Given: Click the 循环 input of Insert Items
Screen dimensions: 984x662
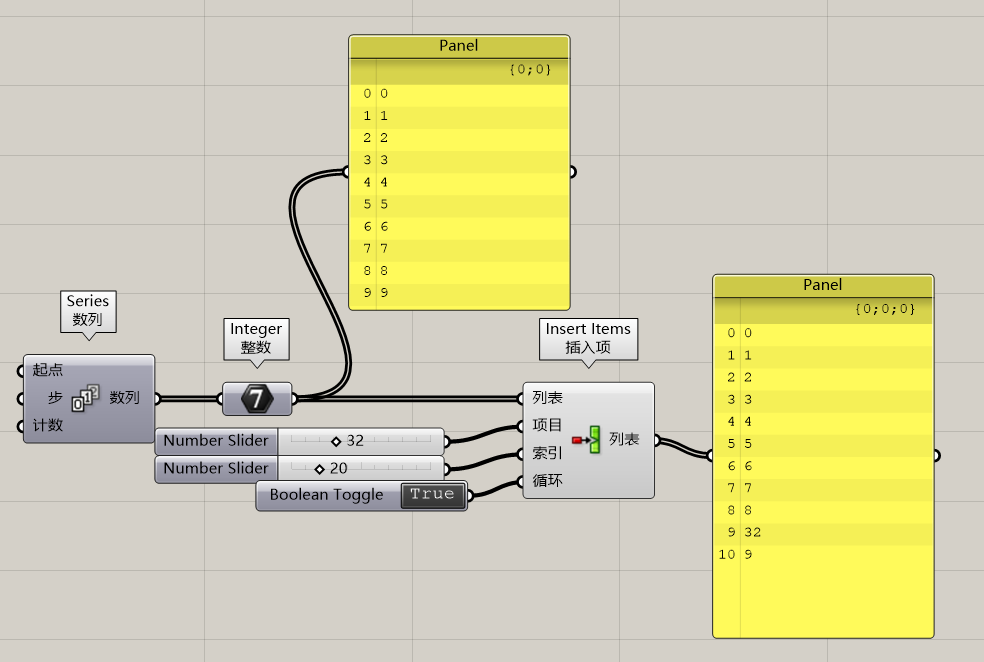Looking at the screenshot, I should [x=547, y=481].
